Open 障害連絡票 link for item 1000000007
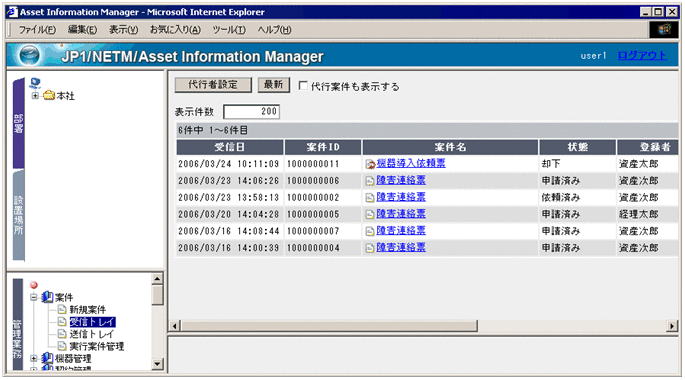 click(401, 230)
